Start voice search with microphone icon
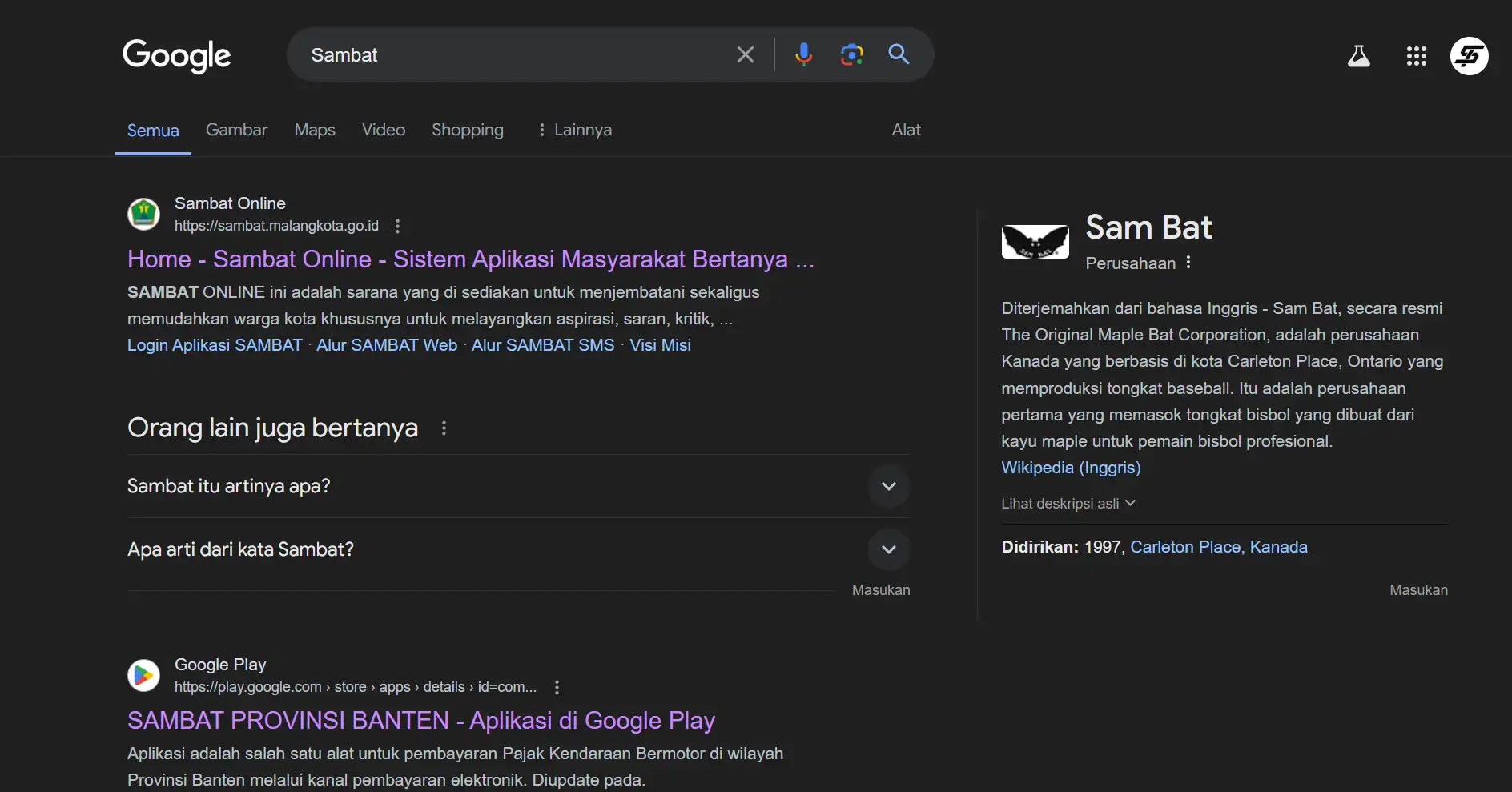The width and height of the screenshot is (1512, 792). [803, 54]
